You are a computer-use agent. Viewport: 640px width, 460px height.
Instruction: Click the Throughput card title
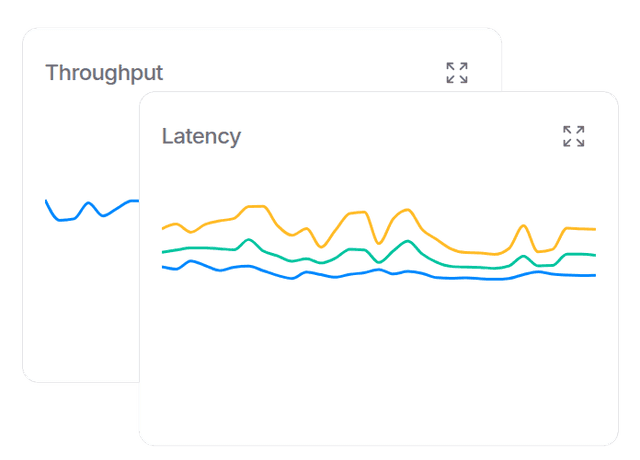(104, 72)
